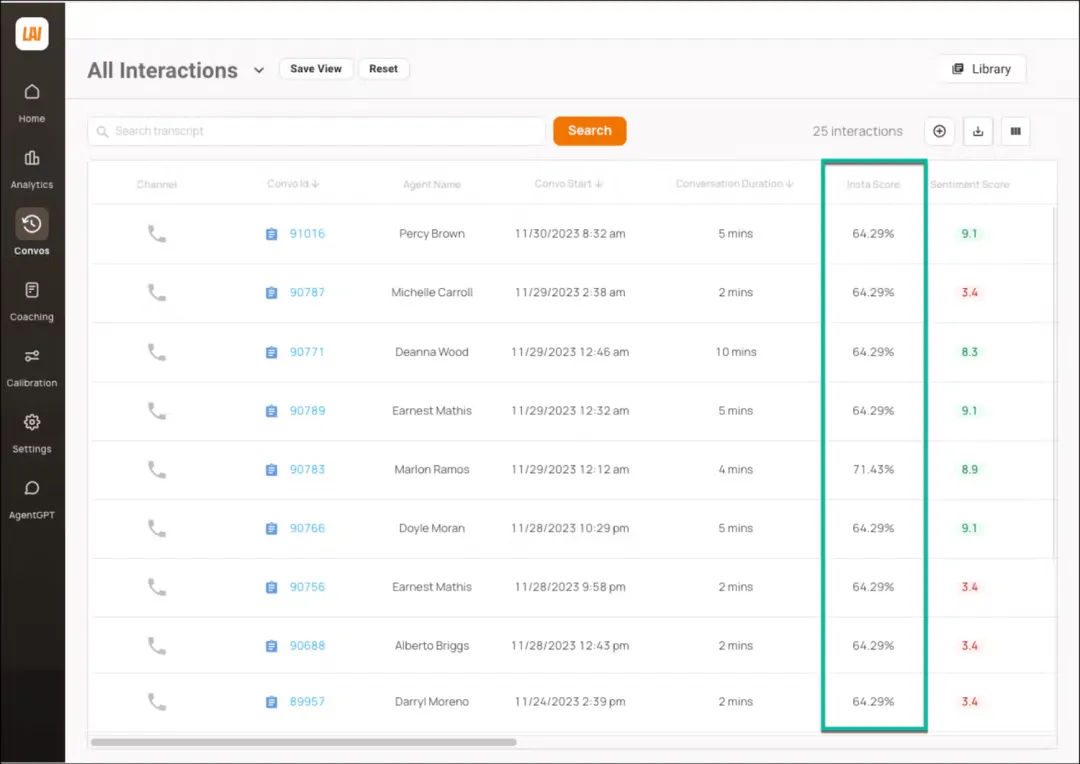This screenshot has height=764, width=1080.
Task: Open Analytics in the sidebar
Action: click(32, 169)
